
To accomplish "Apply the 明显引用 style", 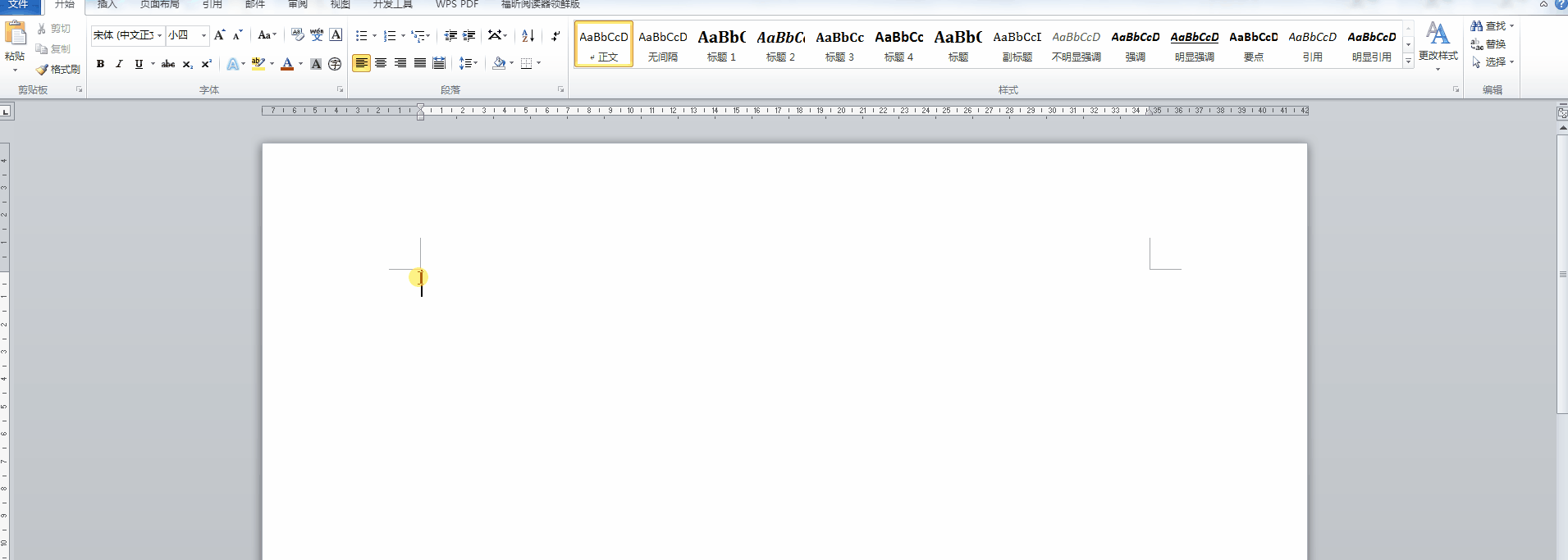I will [1372, 45].
